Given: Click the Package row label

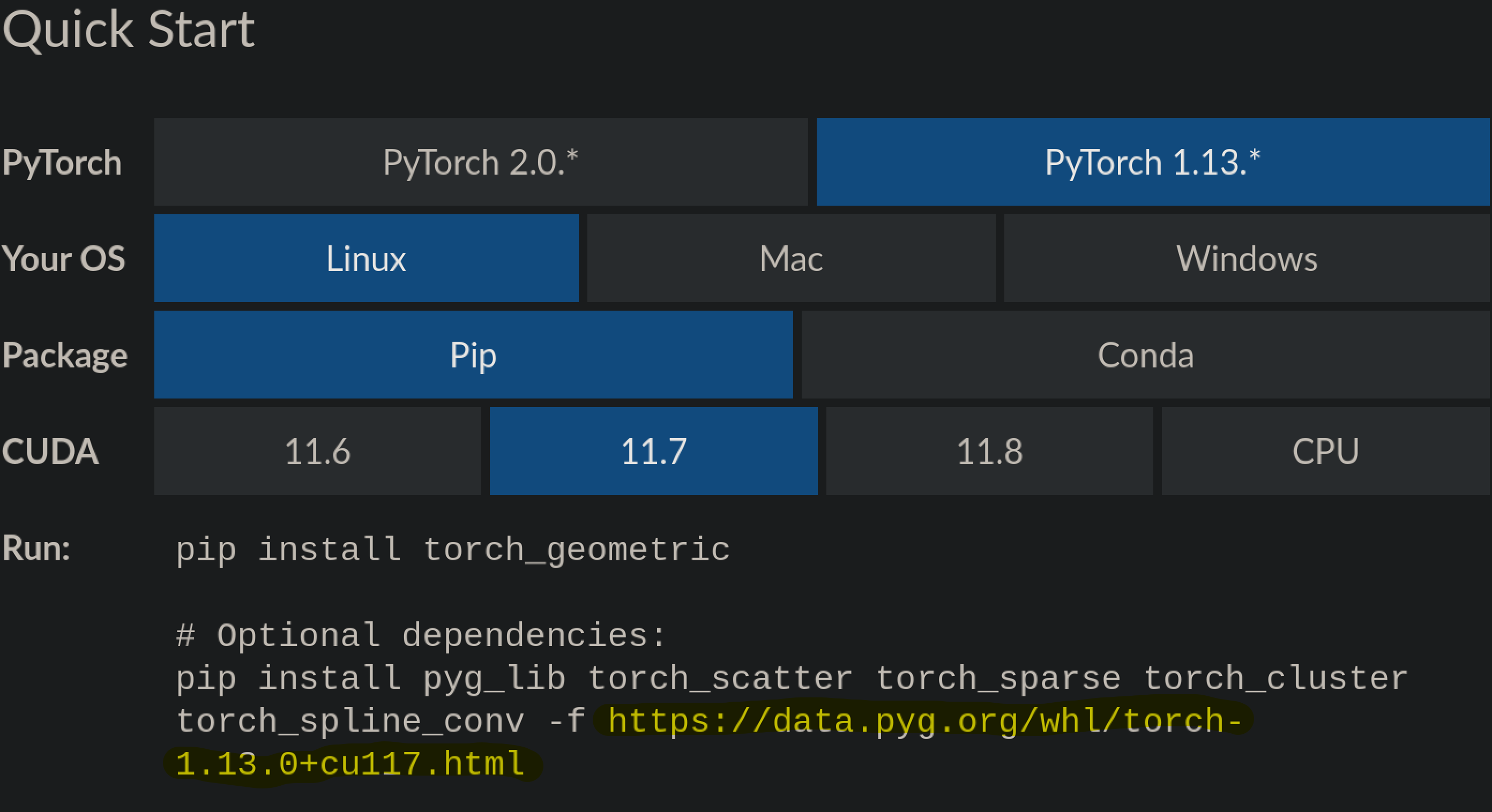Looking at the screenshot, I should (x=64, y=355).
